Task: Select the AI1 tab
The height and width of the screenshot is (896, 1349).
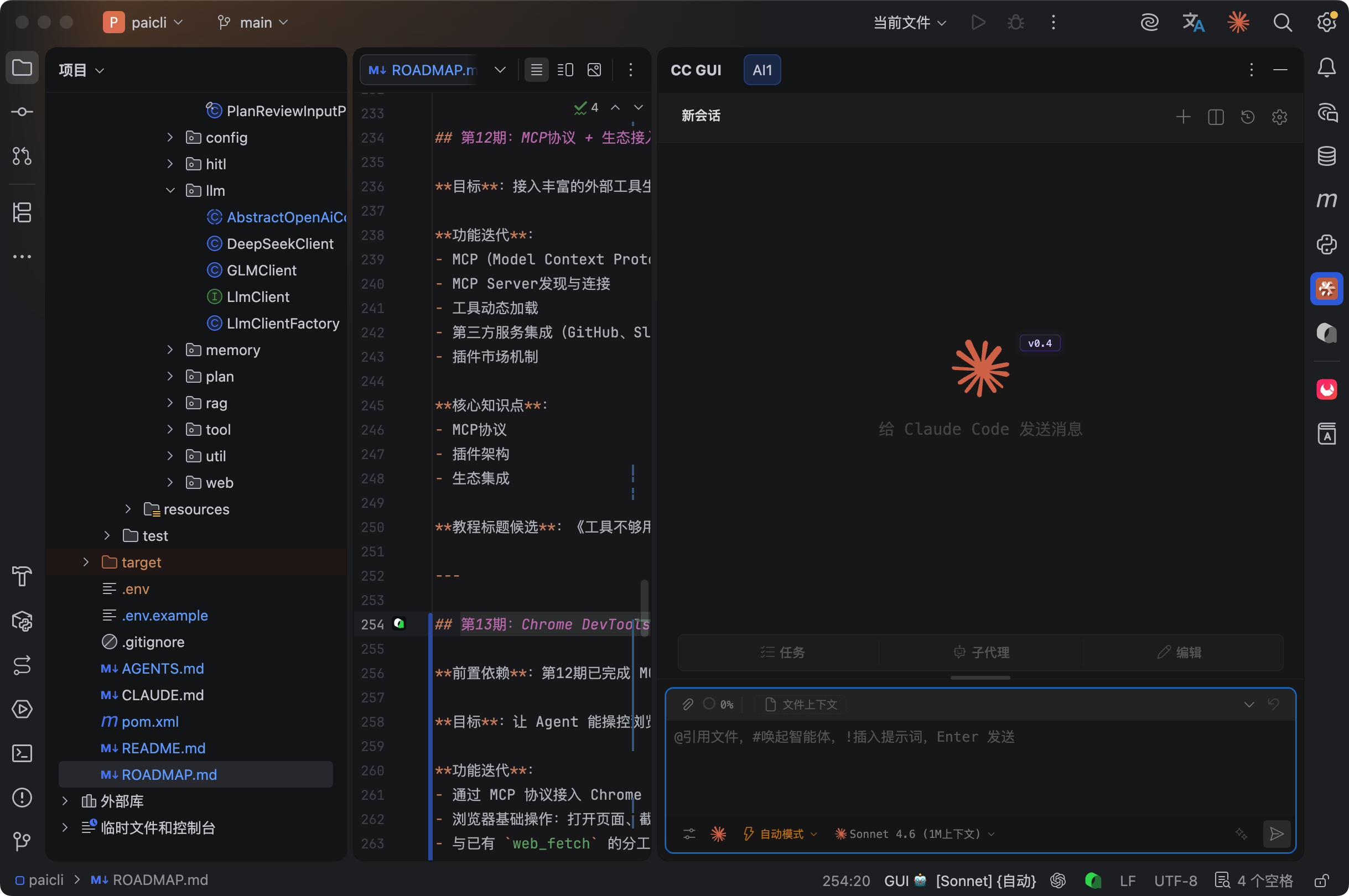Action: (x=761, y=70)
